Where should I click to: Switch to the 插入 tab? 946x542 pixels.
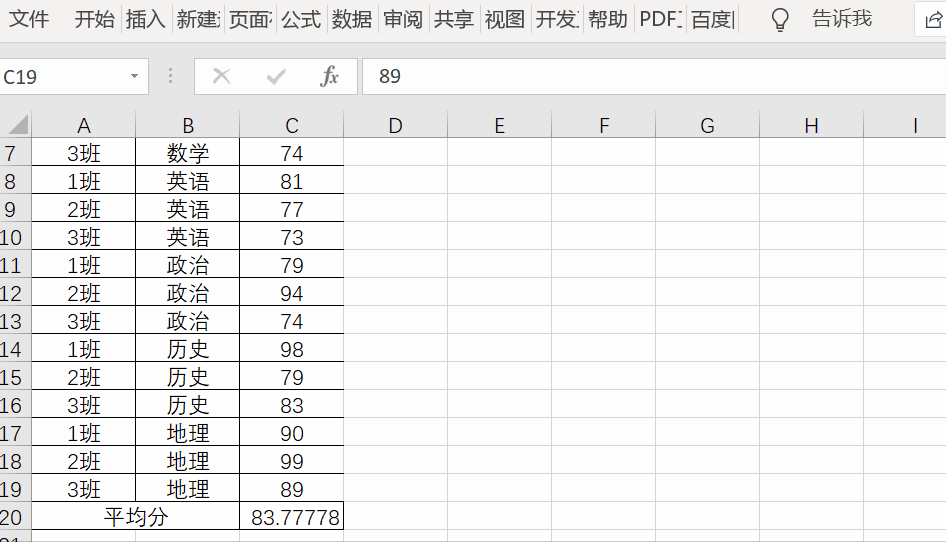coord(145,19)
